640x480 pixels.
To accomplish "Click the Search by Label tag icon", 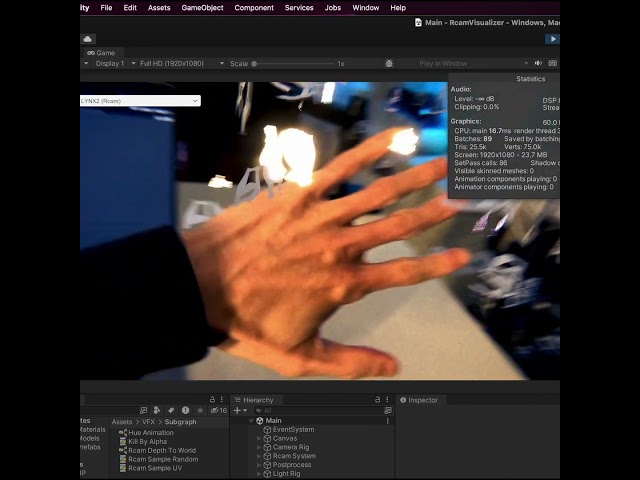I will (171, 410).
